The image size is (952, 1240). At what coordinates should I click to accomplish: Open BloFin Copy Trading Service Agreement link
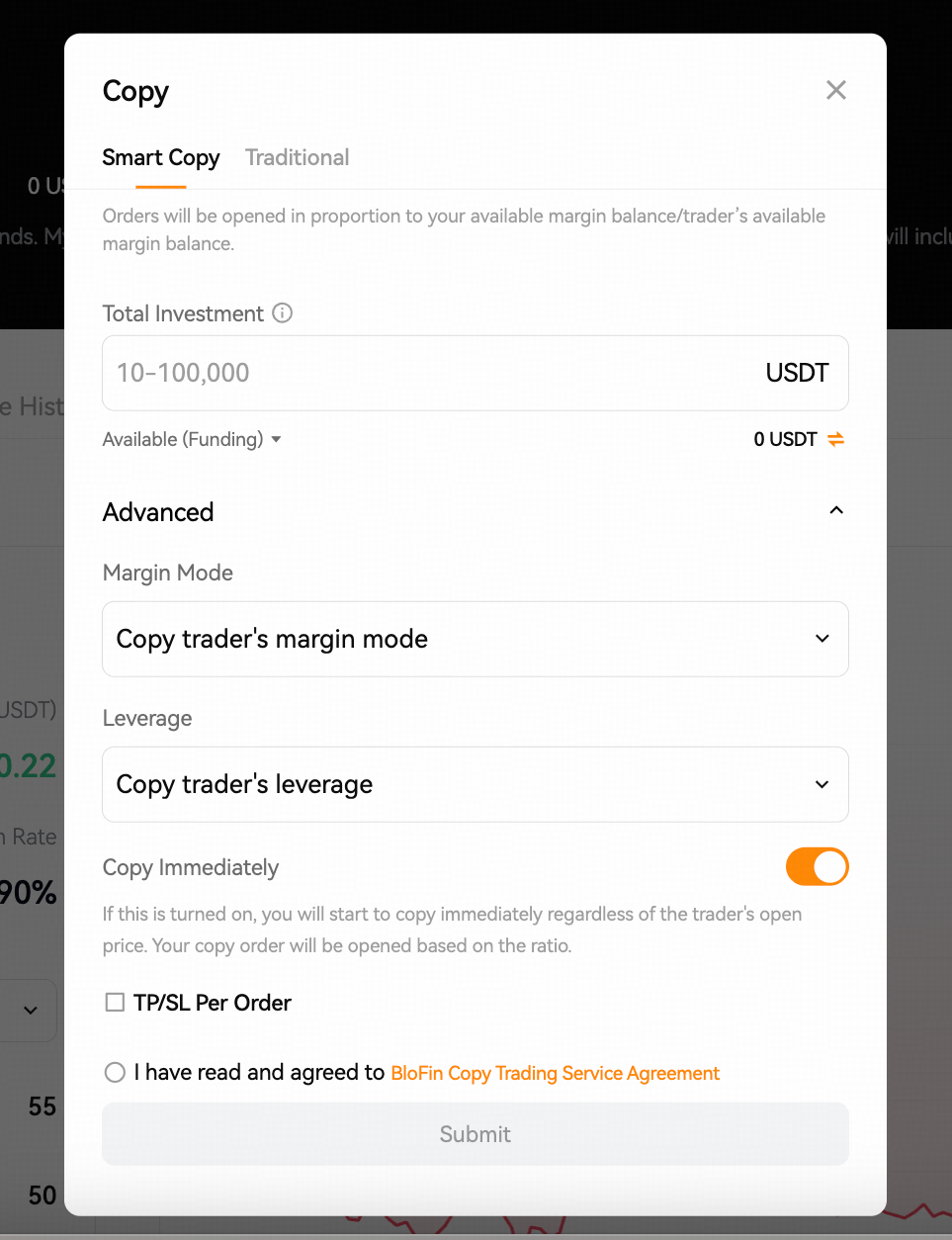[556, 1073]
